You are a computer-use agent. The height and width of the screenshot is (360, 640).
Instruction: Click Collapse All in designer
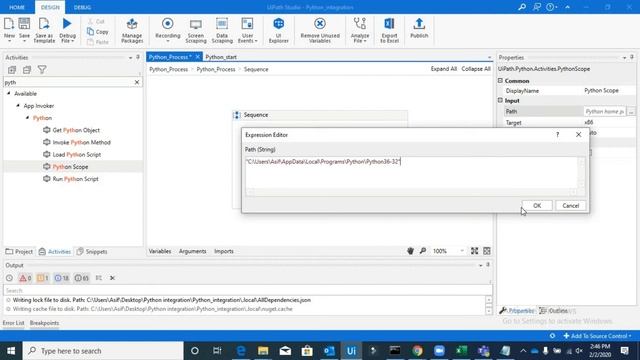[x=476, y=69]
